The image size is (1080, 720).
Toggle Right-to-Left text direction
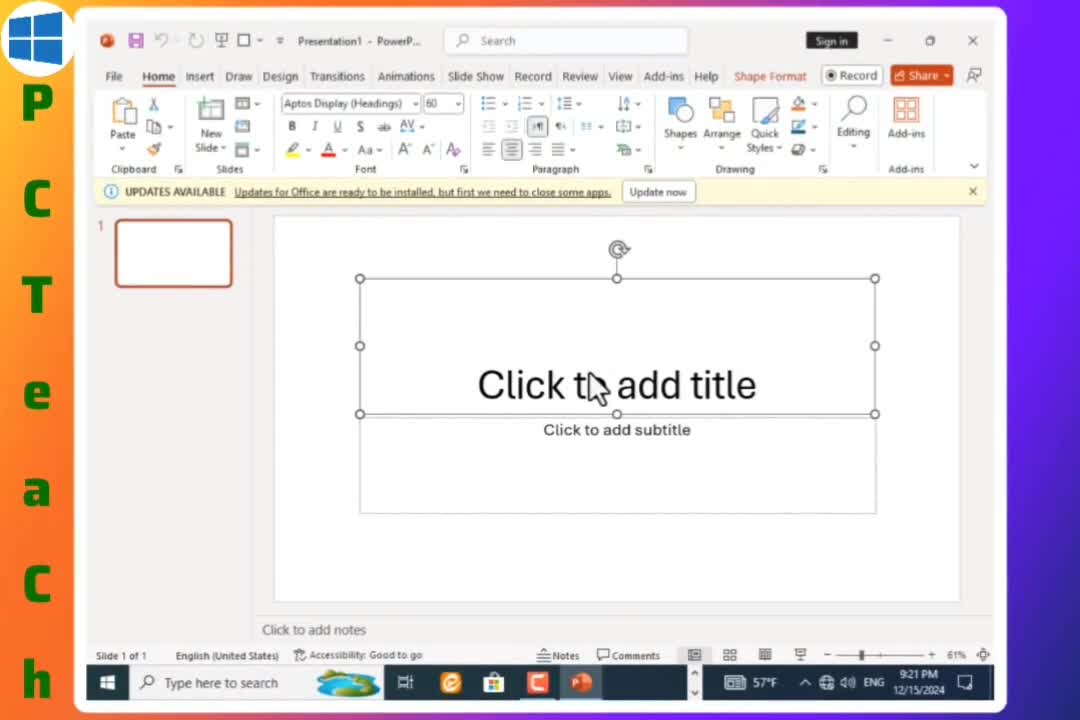click(561, 127)
